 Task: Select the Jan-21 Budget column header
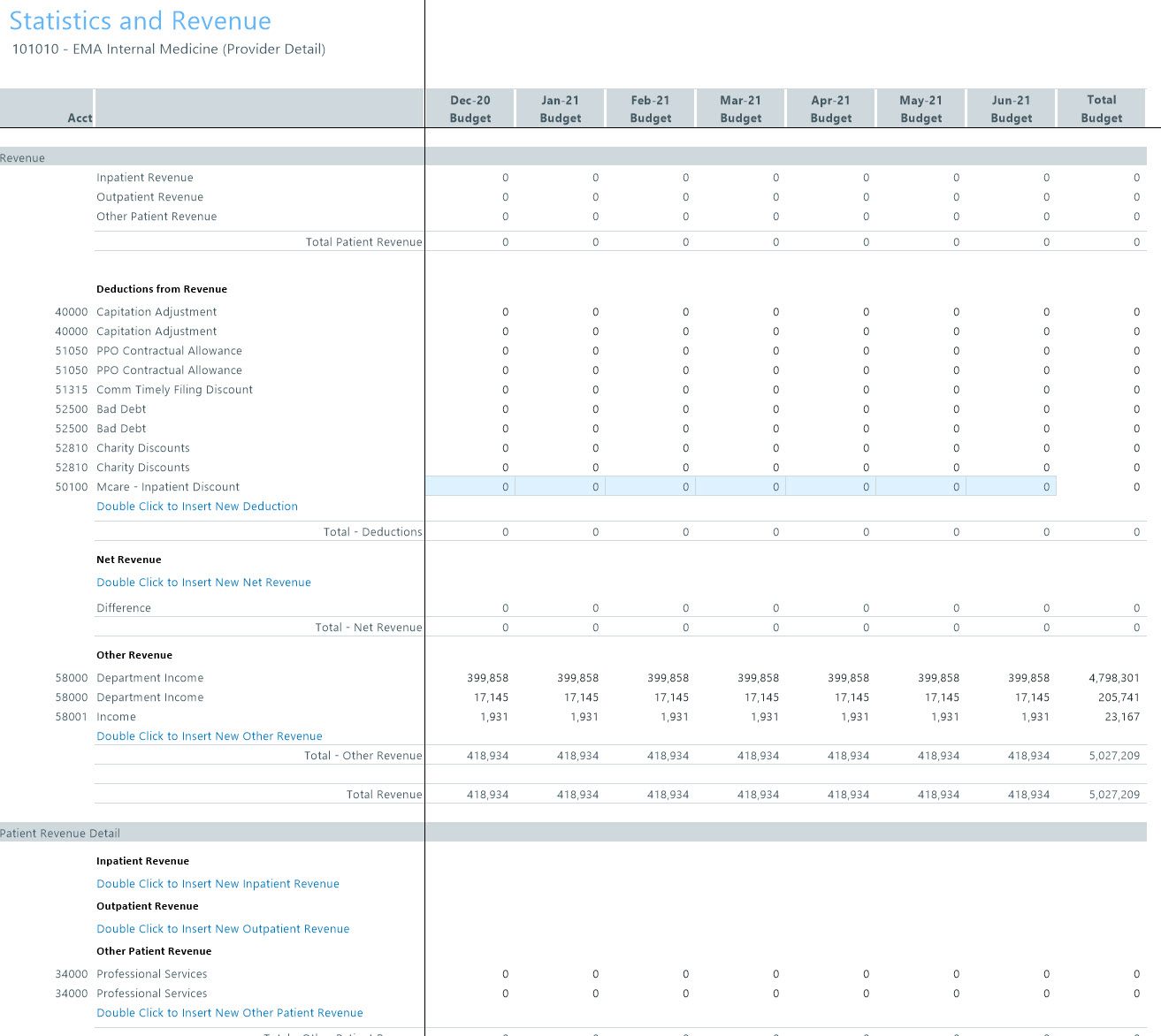click(x=560, y=108)
